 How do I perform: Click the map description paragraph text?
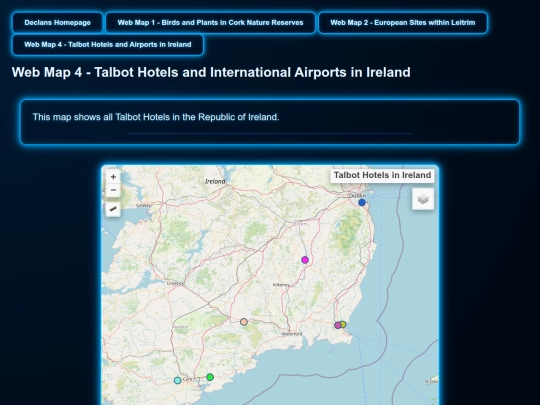point(156,117)
